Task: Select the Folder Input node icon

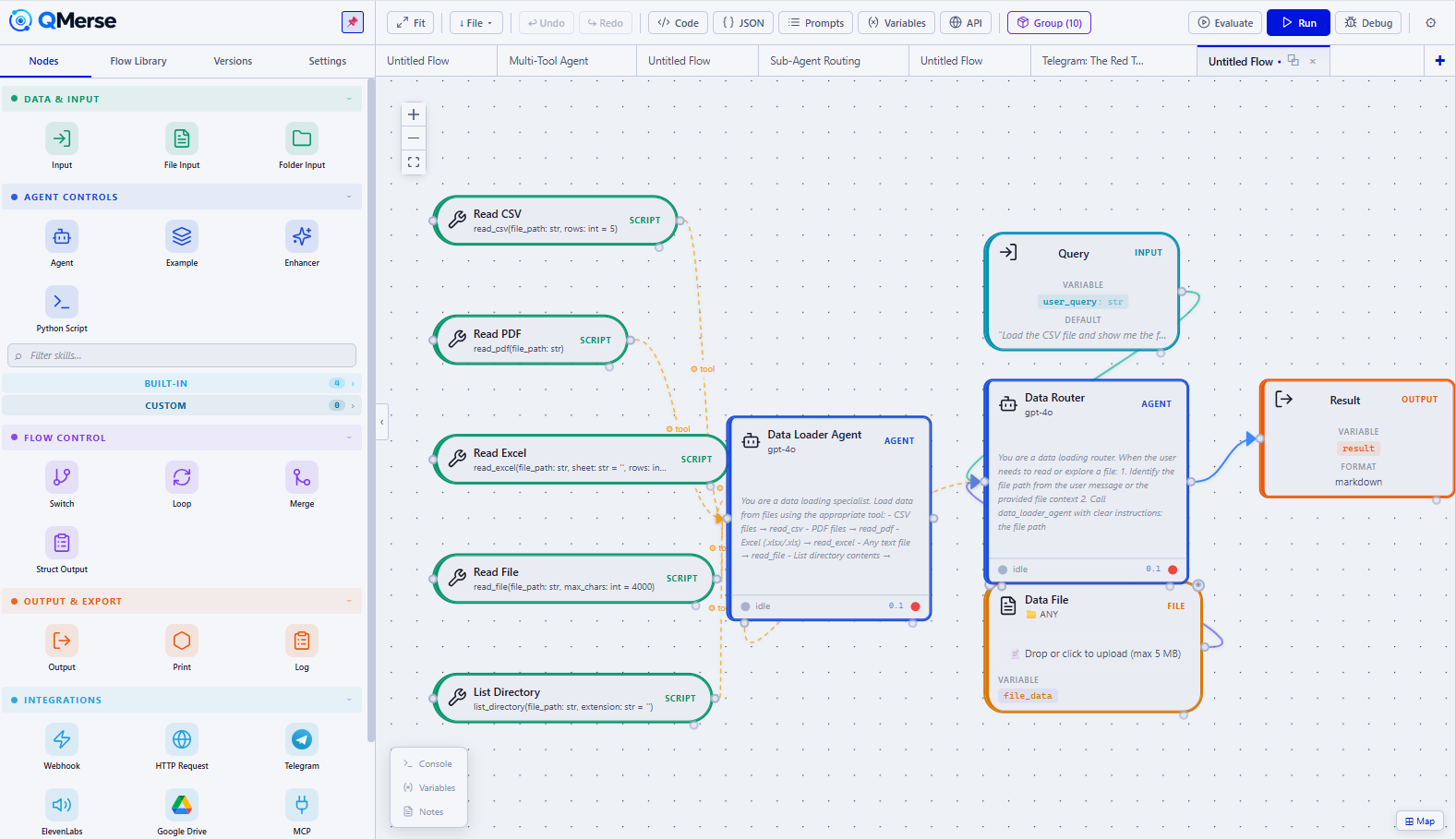Action: 302,139
